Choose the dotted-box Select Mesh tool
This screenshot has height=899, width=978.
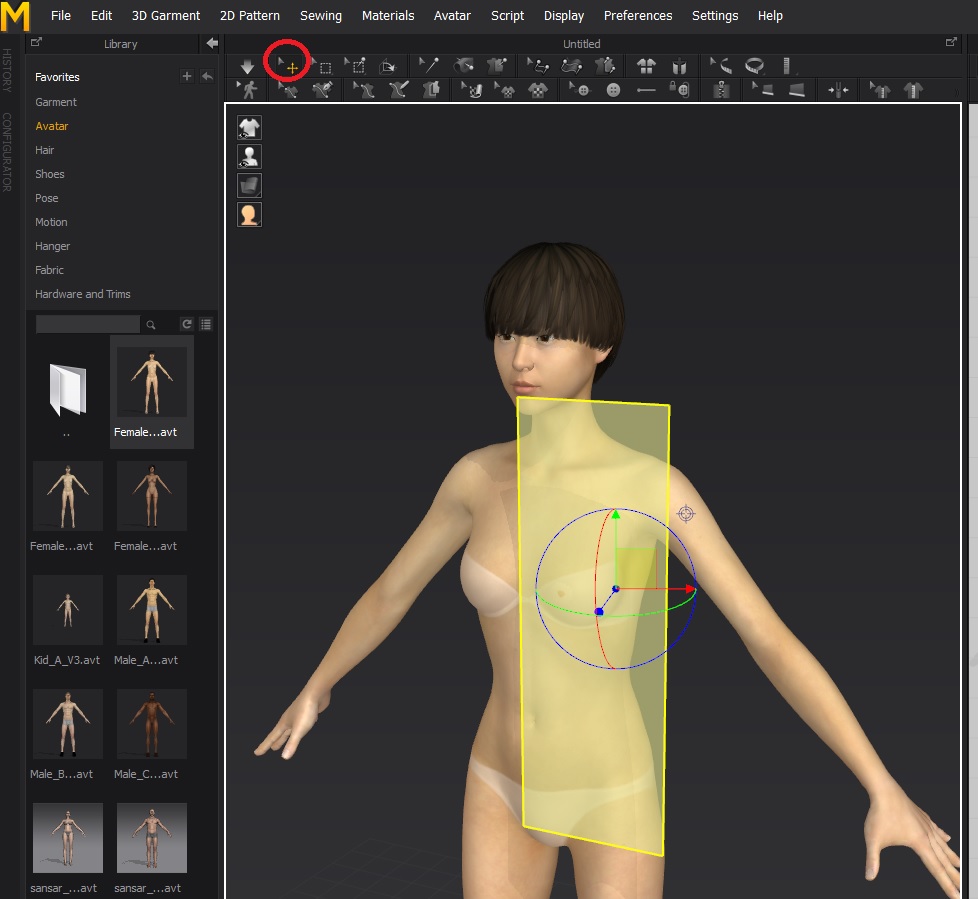[x=323, y=66]
